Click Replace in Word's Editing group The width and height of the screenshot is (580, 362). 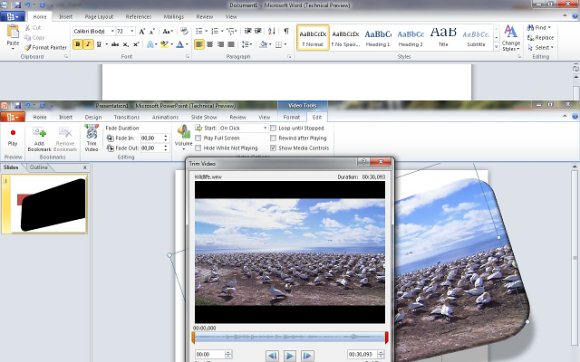(x=540, y=38)
